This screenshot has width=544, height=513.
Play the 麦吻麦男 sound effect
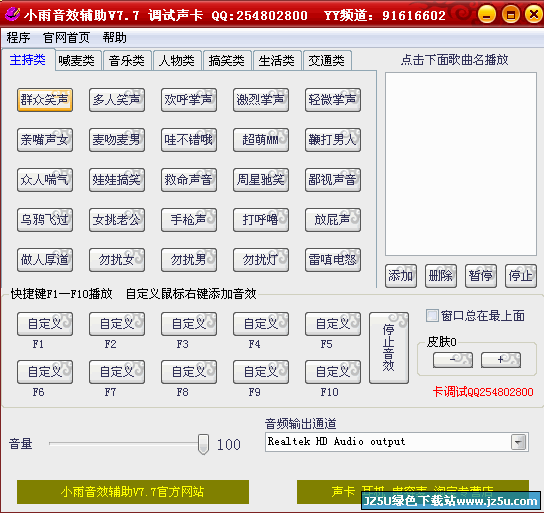[x=117, y=140]
